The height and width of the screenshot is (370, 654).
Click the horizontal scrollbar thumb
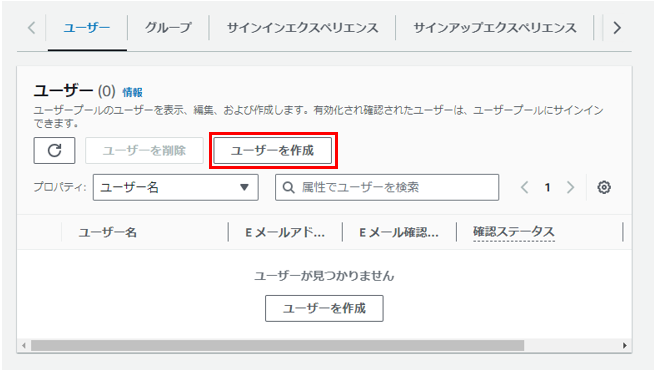coord(277,345)
